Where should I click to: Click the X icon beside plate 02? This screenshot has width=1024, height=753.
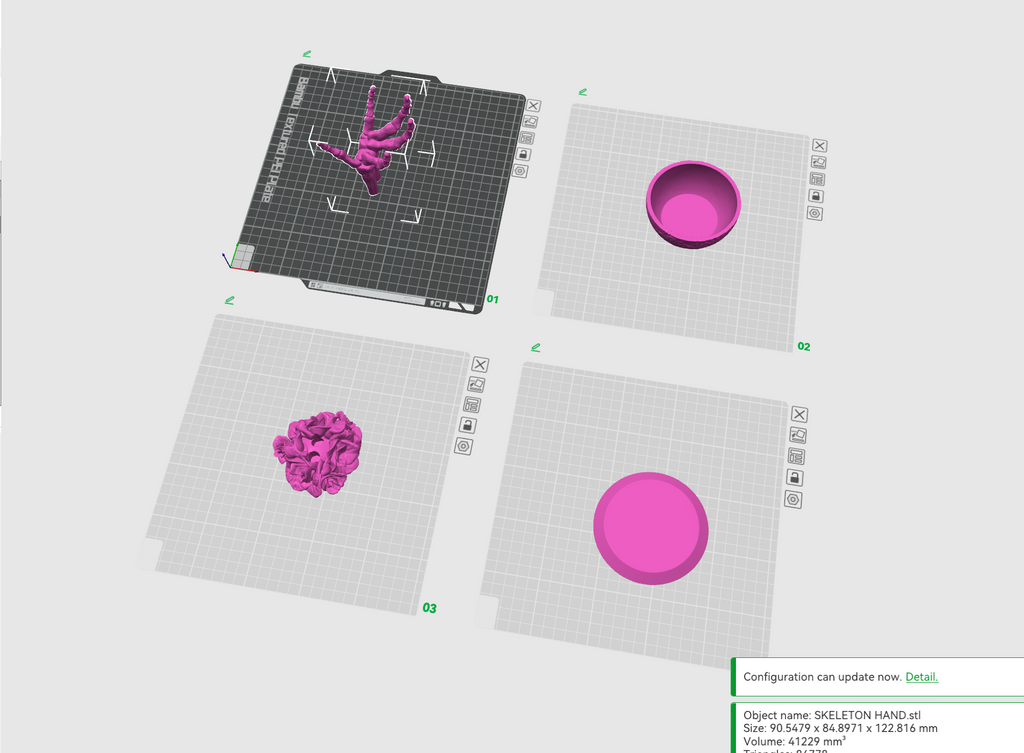pyautogui.click(x=820, y=146)
